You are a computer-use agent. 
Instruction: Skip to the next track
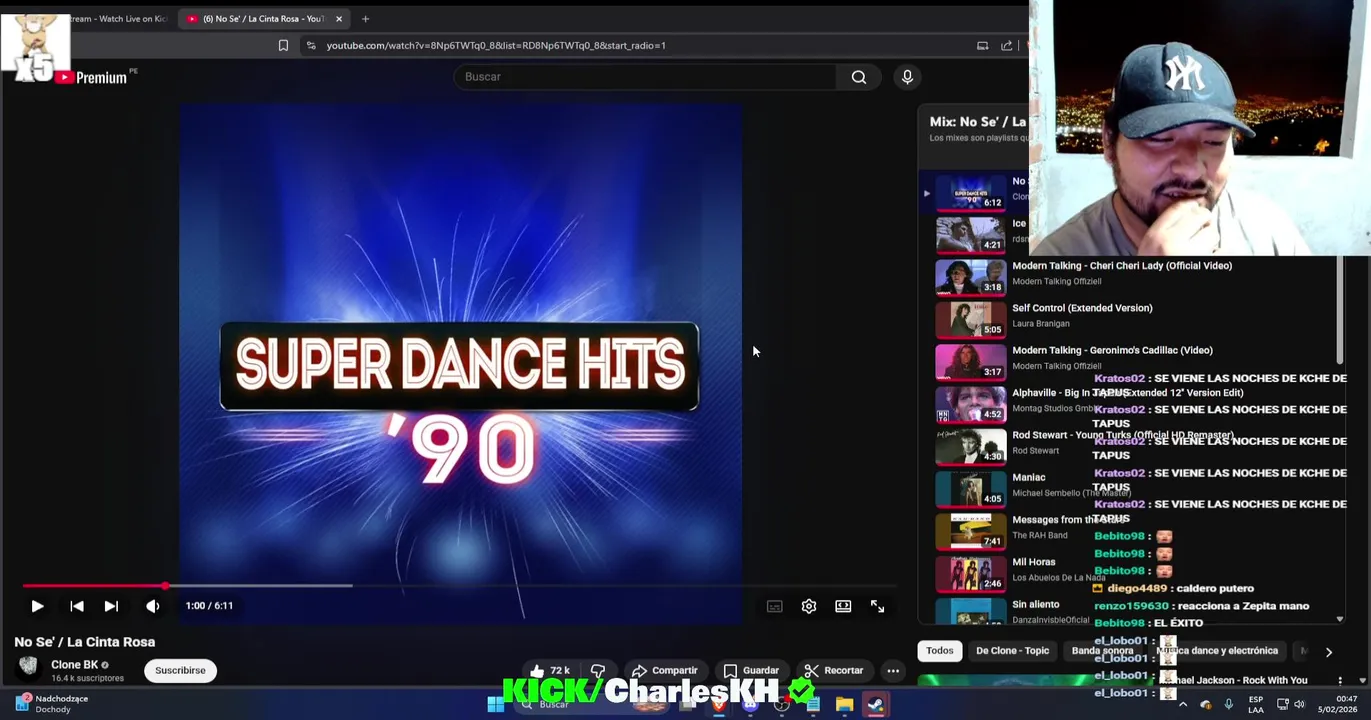[111, 606]
